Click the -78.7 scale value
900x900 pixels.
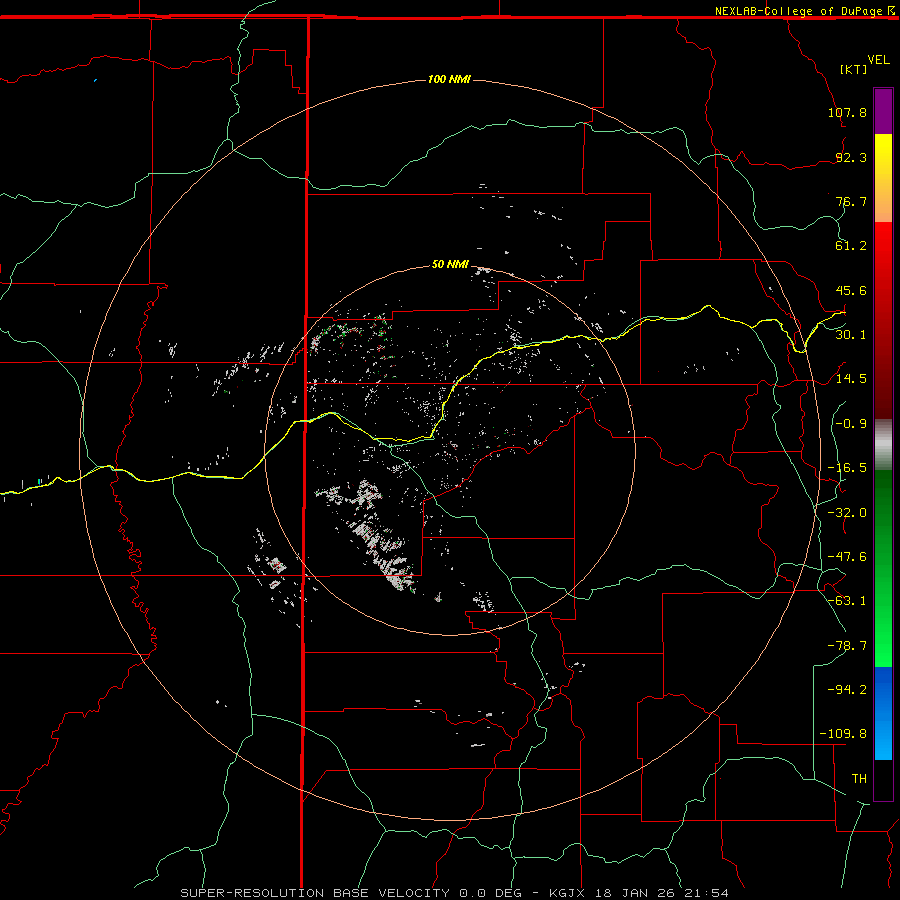pyautogui.click(x=847, y=646)
